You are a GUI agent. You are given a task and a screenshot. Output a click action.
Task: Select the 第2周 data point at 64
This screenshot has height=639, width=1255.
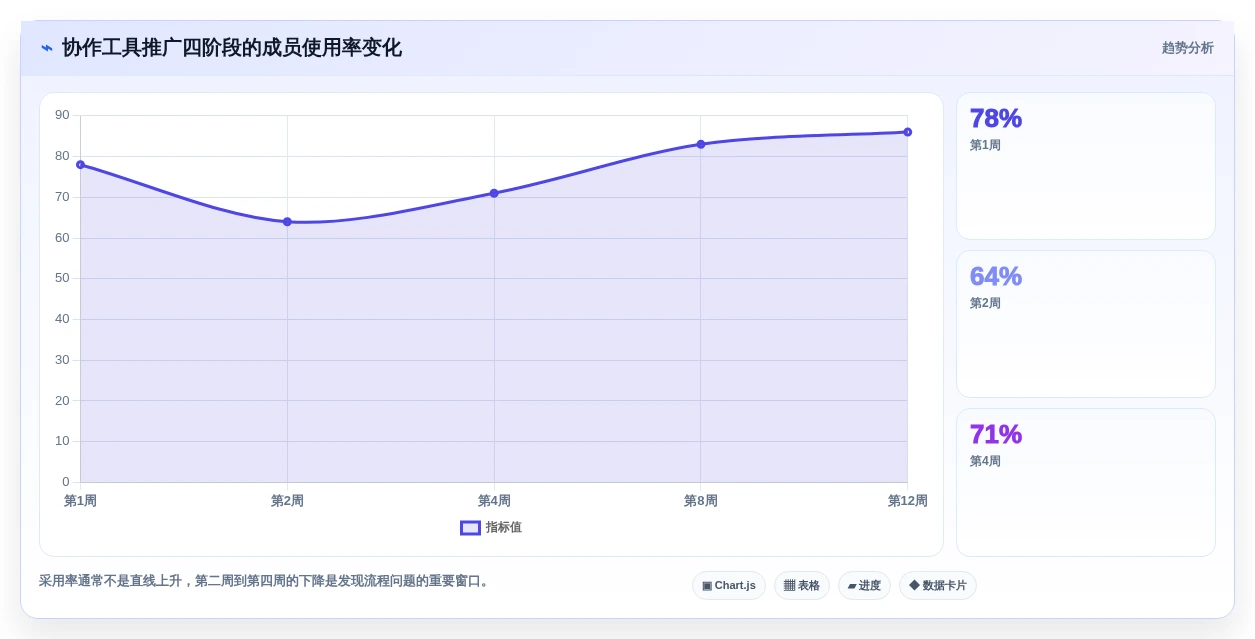[x=287, y=222]
